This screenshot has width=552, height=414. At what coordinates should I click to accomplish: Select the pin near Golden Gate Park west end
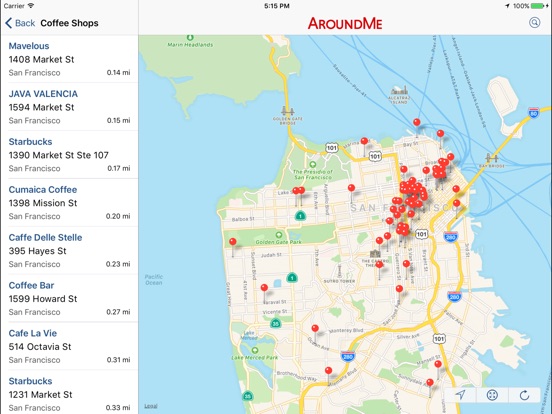pos(233,242)
